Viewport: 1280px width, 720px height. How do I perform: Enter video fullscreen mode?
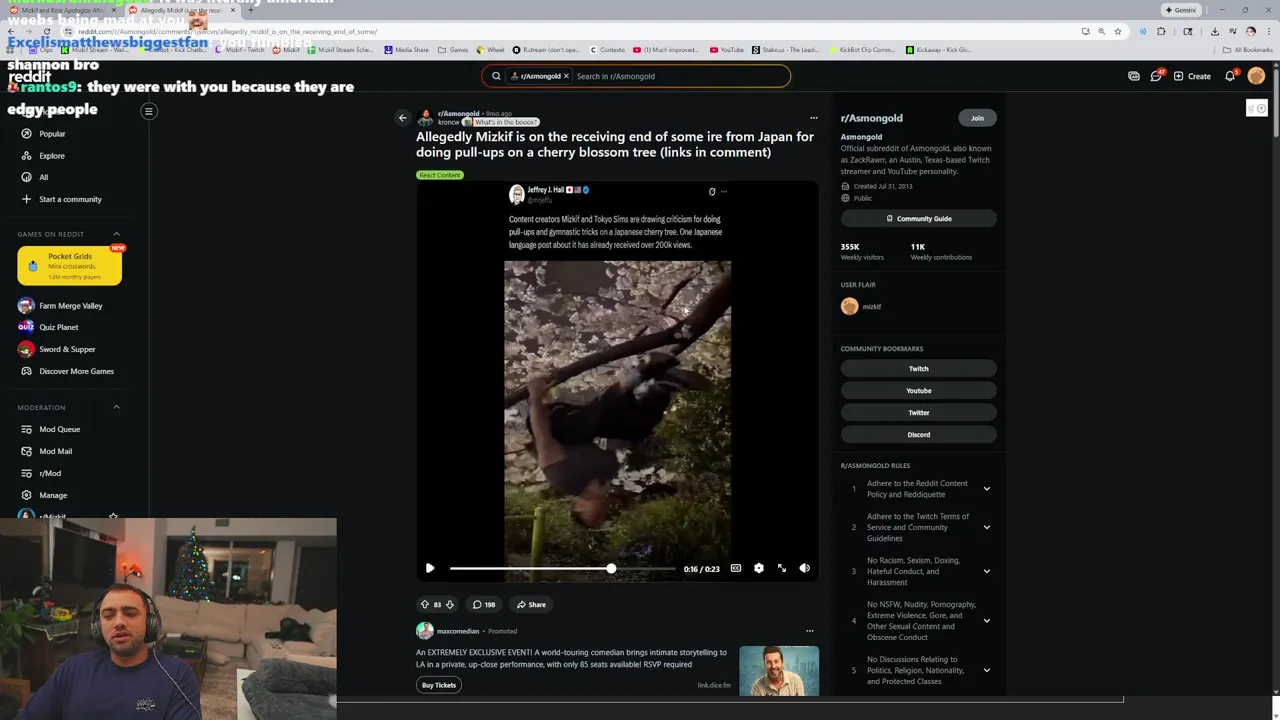click(782, 568)
